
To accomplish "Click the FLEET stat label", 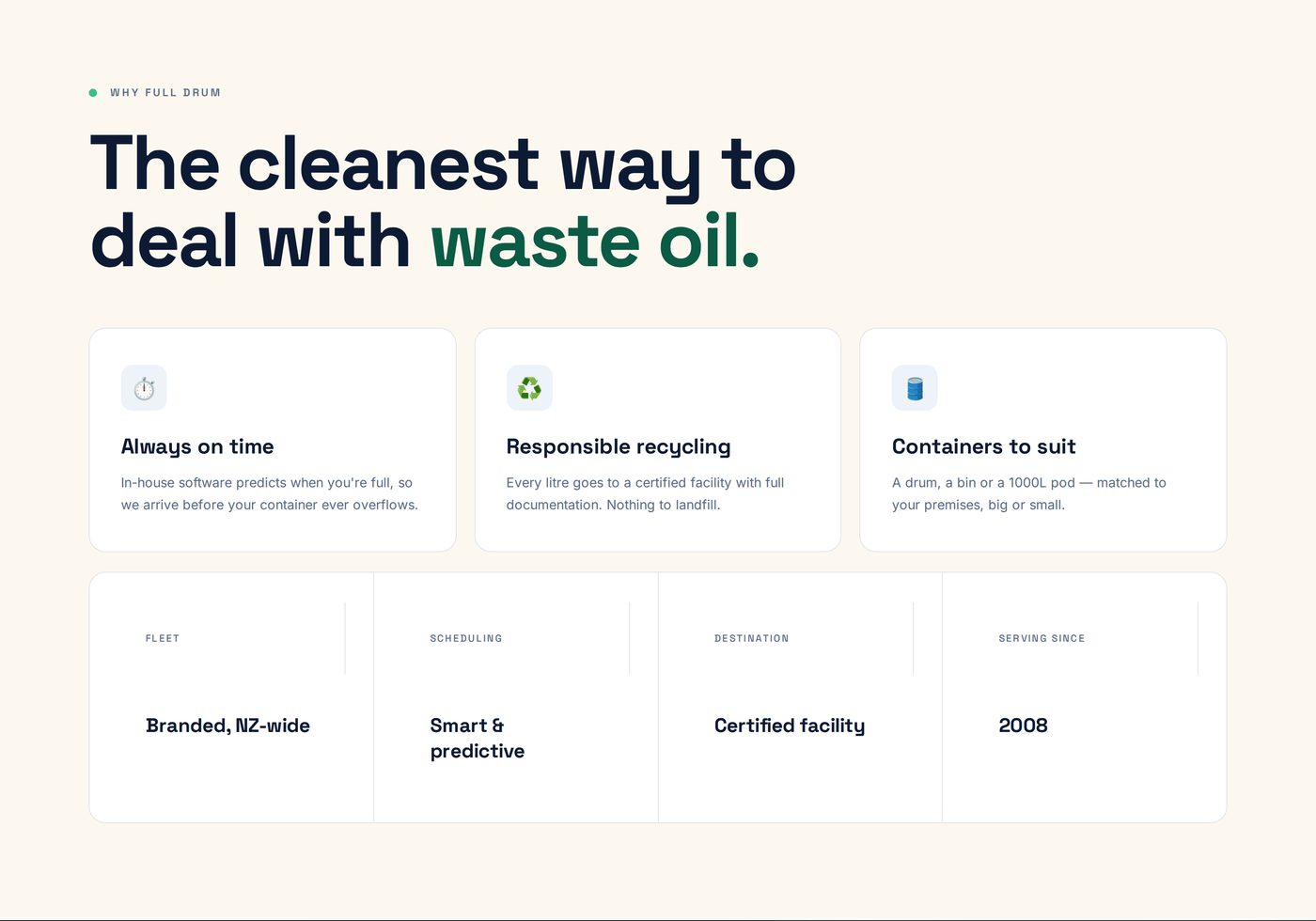I will click(x=163, y=638).
